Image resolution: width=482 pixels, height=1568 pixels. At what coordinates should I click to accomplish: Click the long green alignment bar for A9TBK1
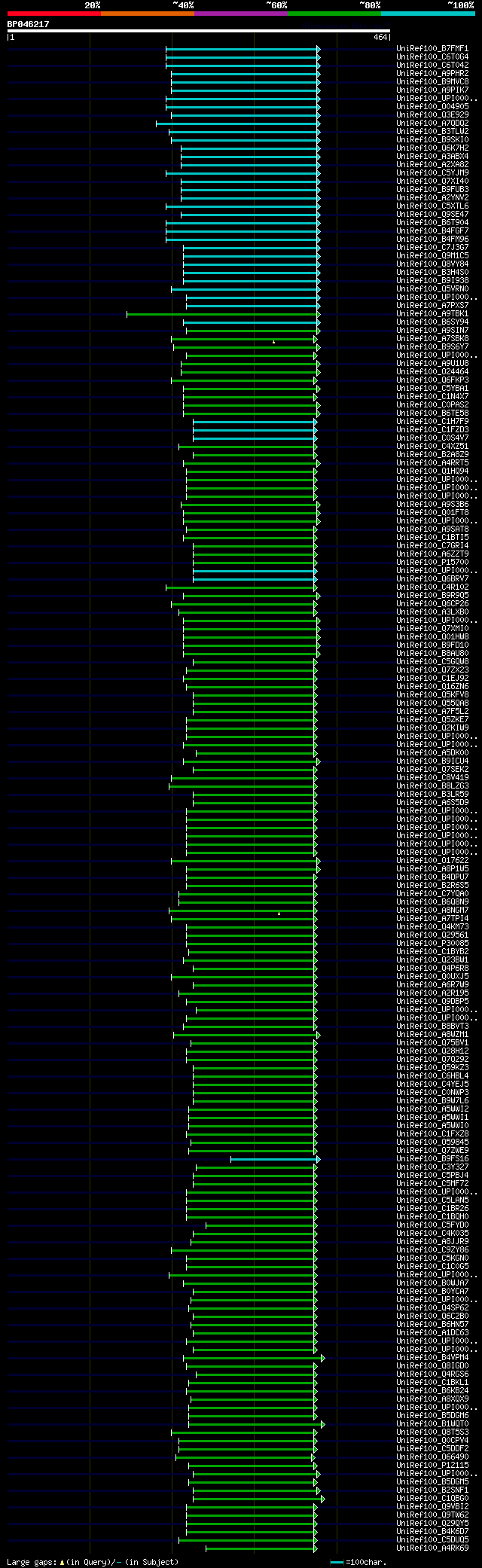(223, 314)
